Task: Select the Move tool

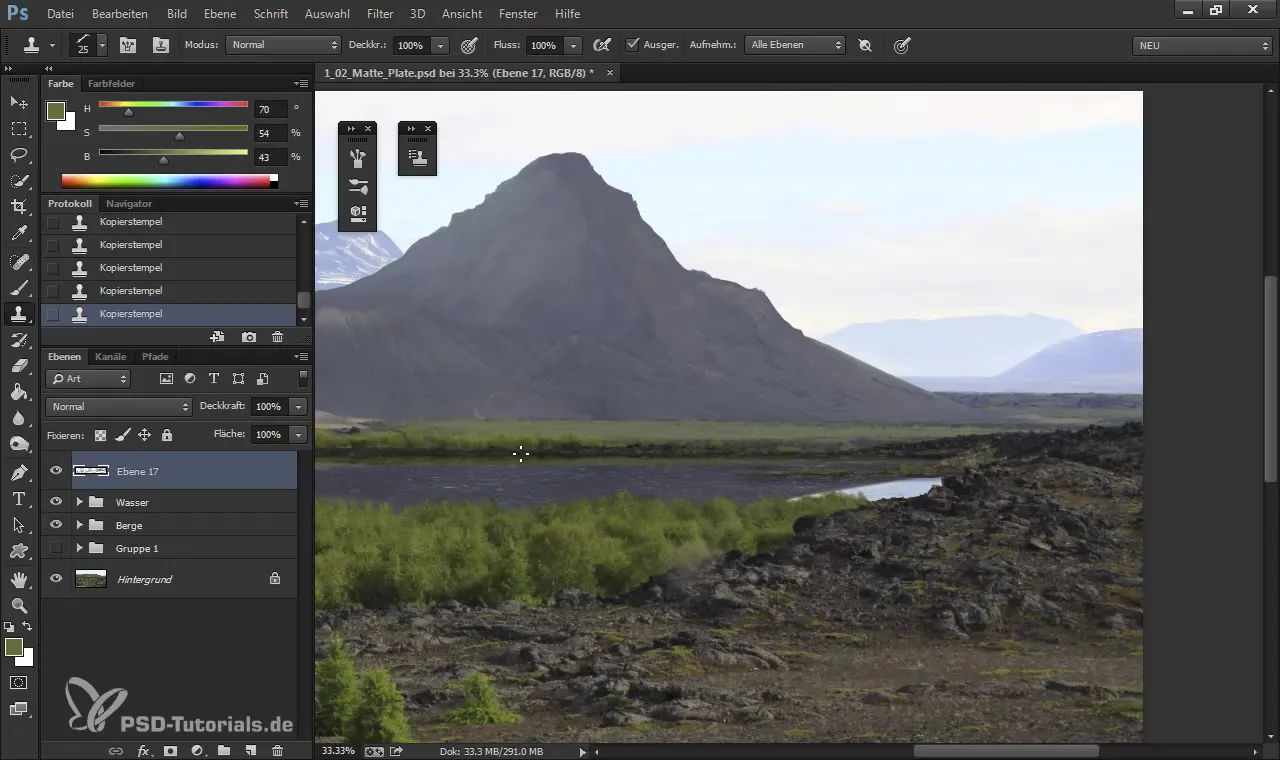Action: pos(19,103)
